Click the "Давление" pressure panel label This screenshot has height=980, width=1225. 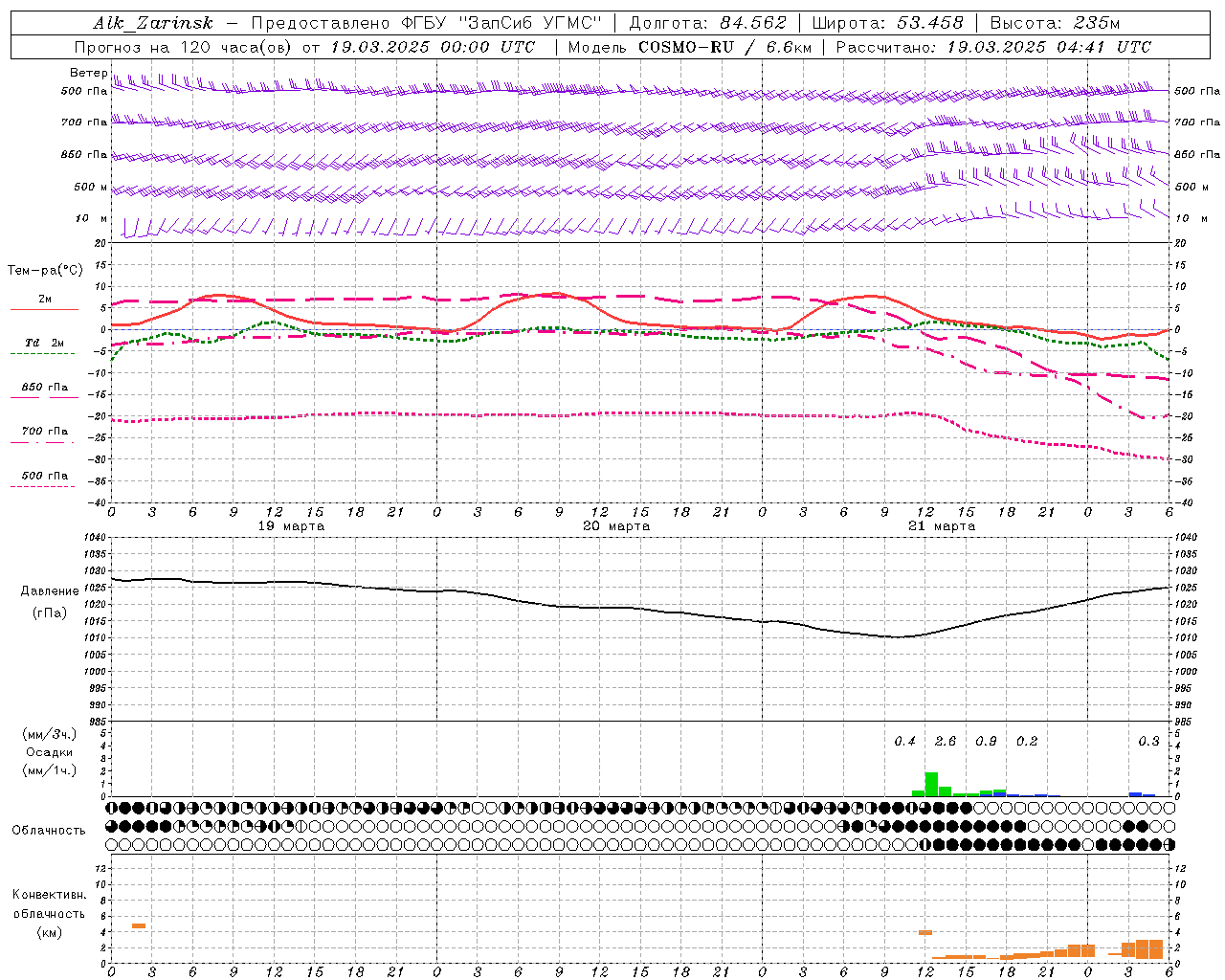(50, 591)
